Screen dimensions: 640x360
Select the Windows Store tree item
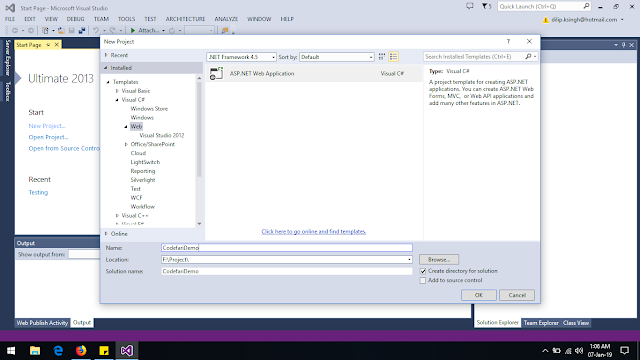pos(149,109)
